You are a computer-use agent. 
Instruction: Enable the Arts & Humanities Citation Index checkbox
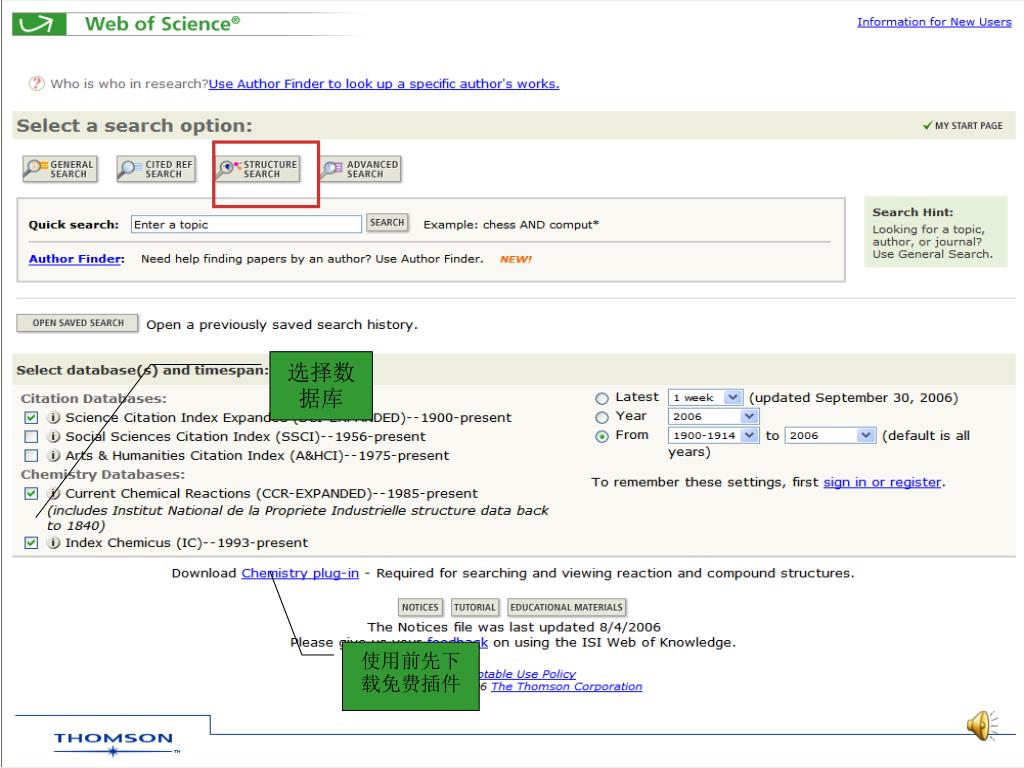(x=31, y=455)
